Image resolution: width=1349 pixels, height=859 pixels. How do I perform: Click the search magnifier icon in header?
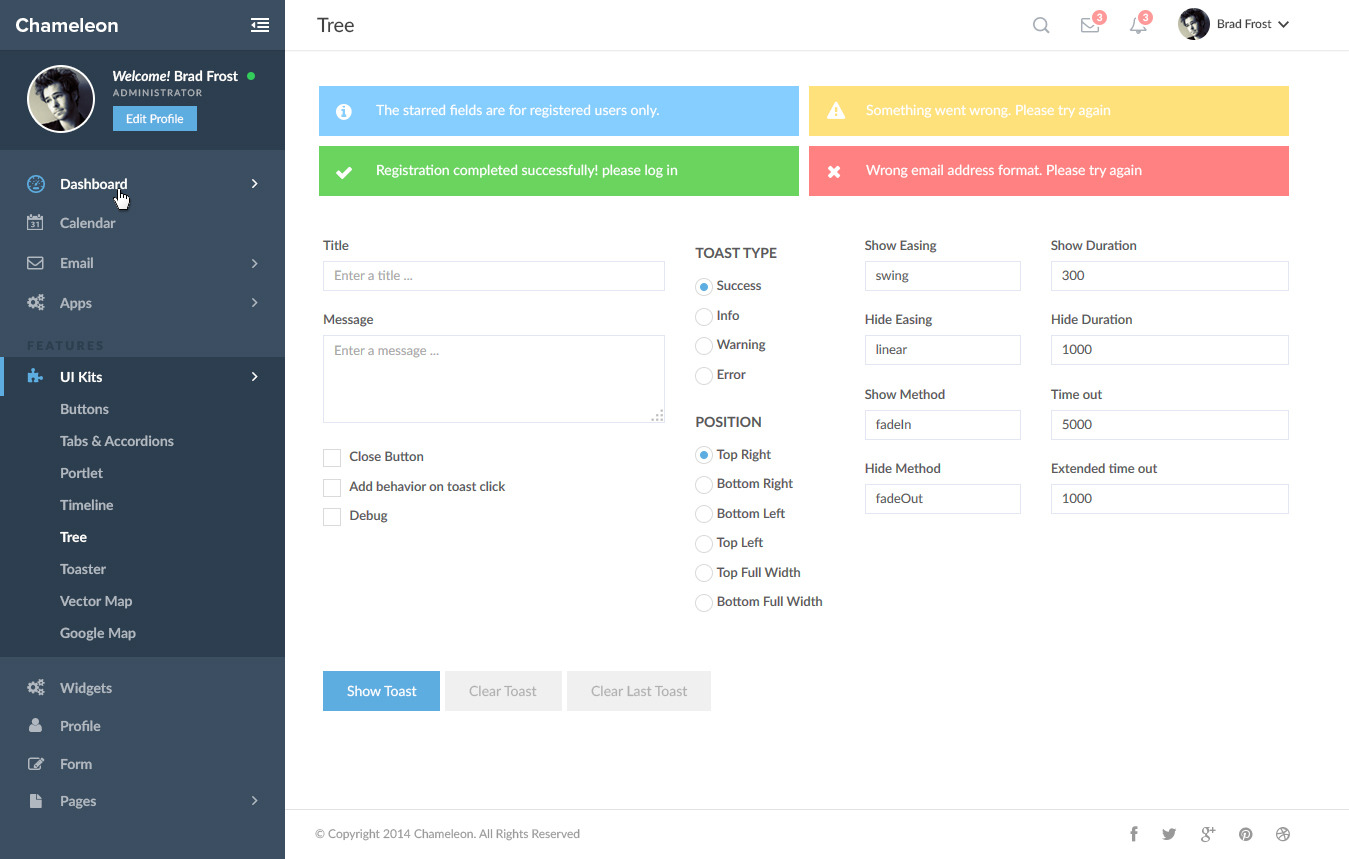pos(1041,25)
